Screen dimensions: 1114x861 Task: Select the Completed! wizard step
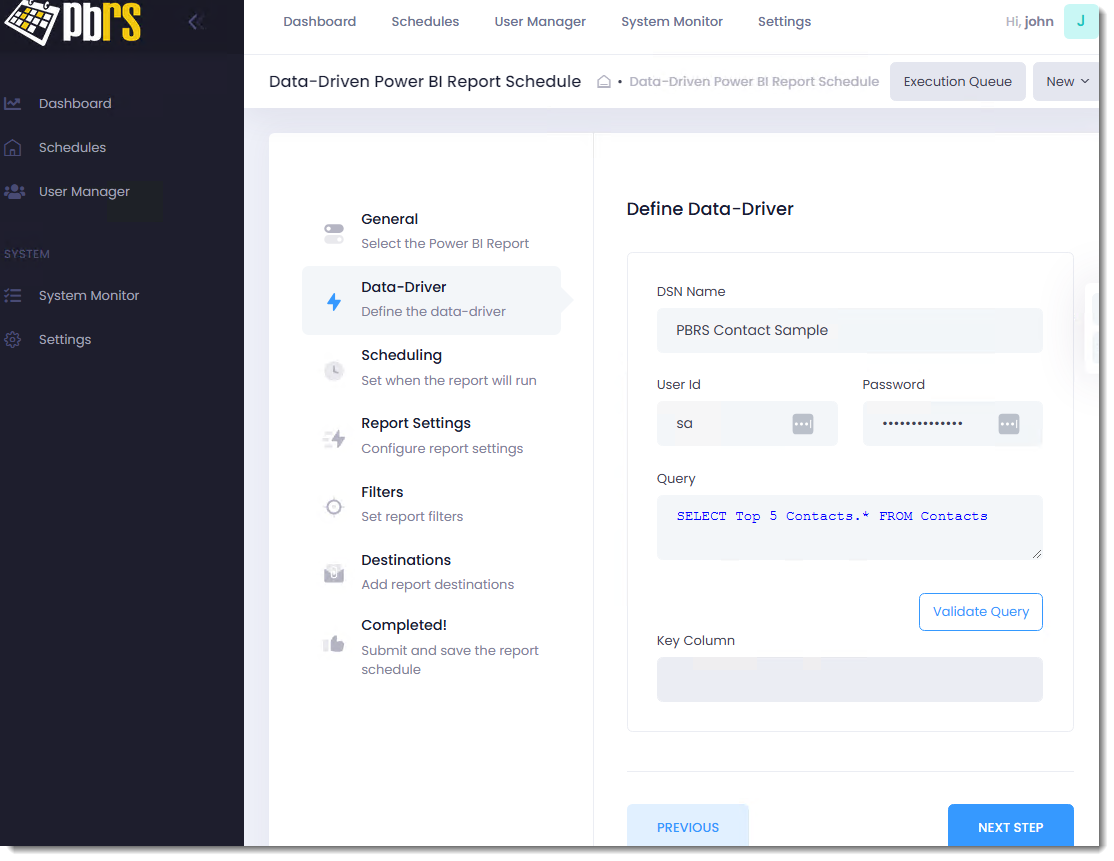pos(431,647)
